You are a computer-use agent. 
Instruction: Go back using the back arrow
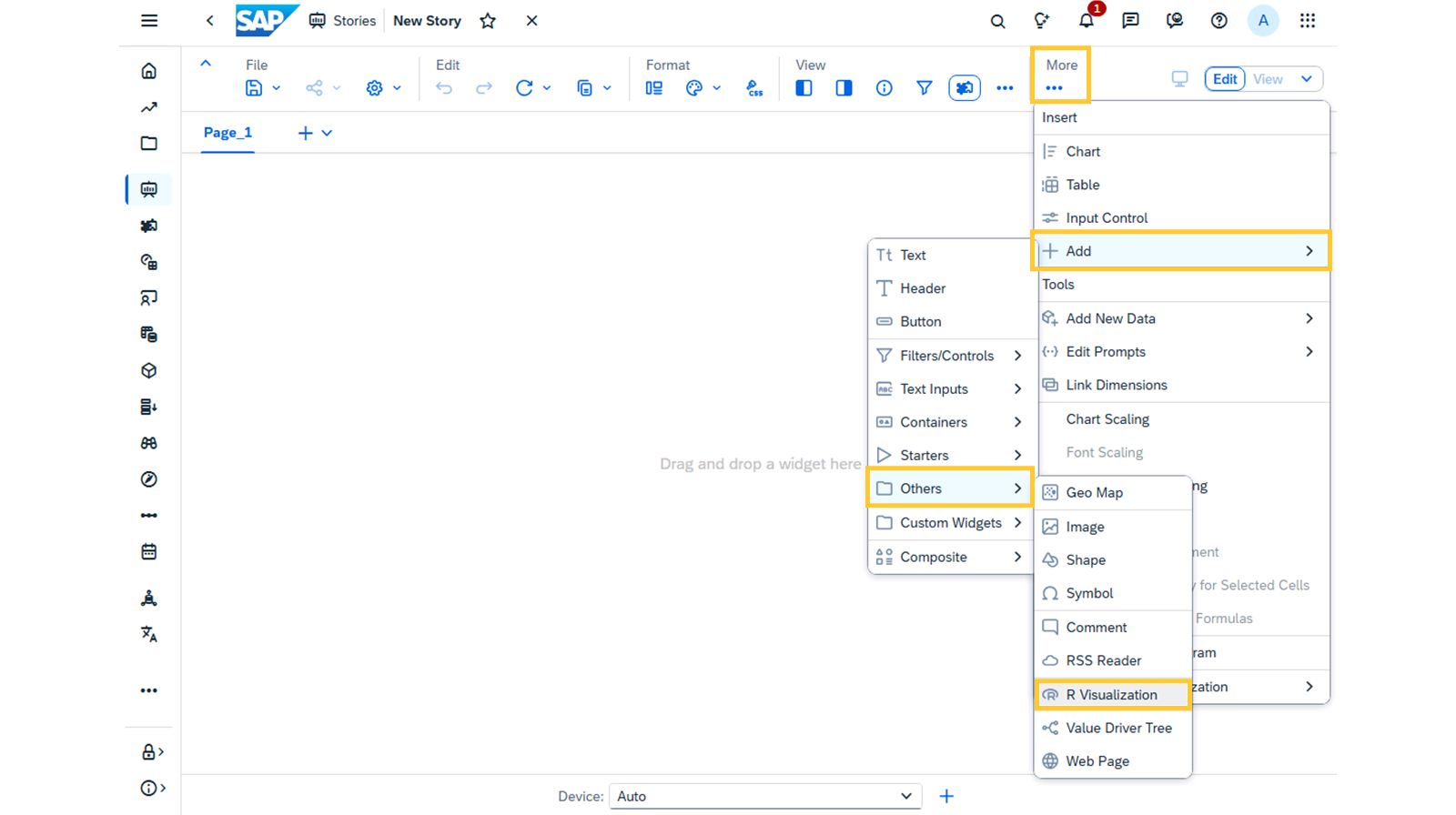coord(209,20)
